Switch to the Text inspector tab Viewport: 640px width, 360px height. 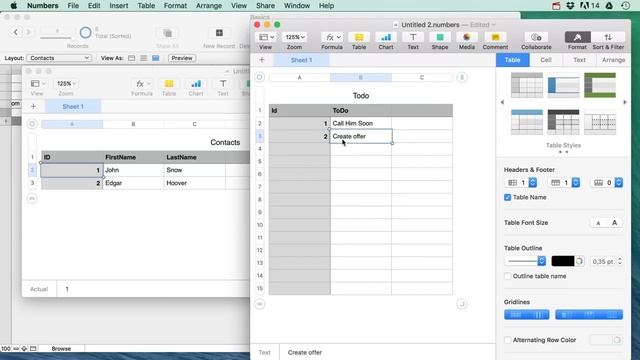tap(579, 60)
